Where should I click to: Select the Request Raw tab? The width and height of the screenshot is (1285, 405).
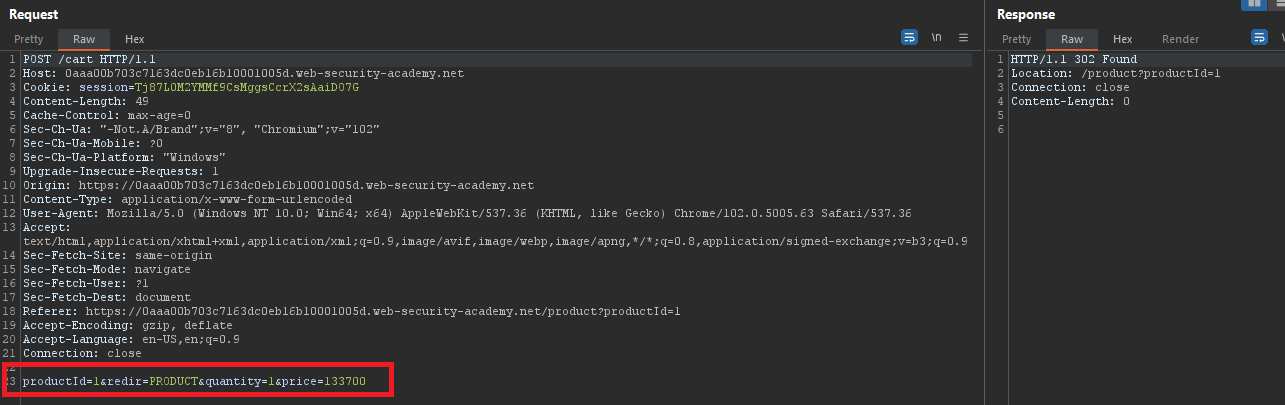point(84,39)
